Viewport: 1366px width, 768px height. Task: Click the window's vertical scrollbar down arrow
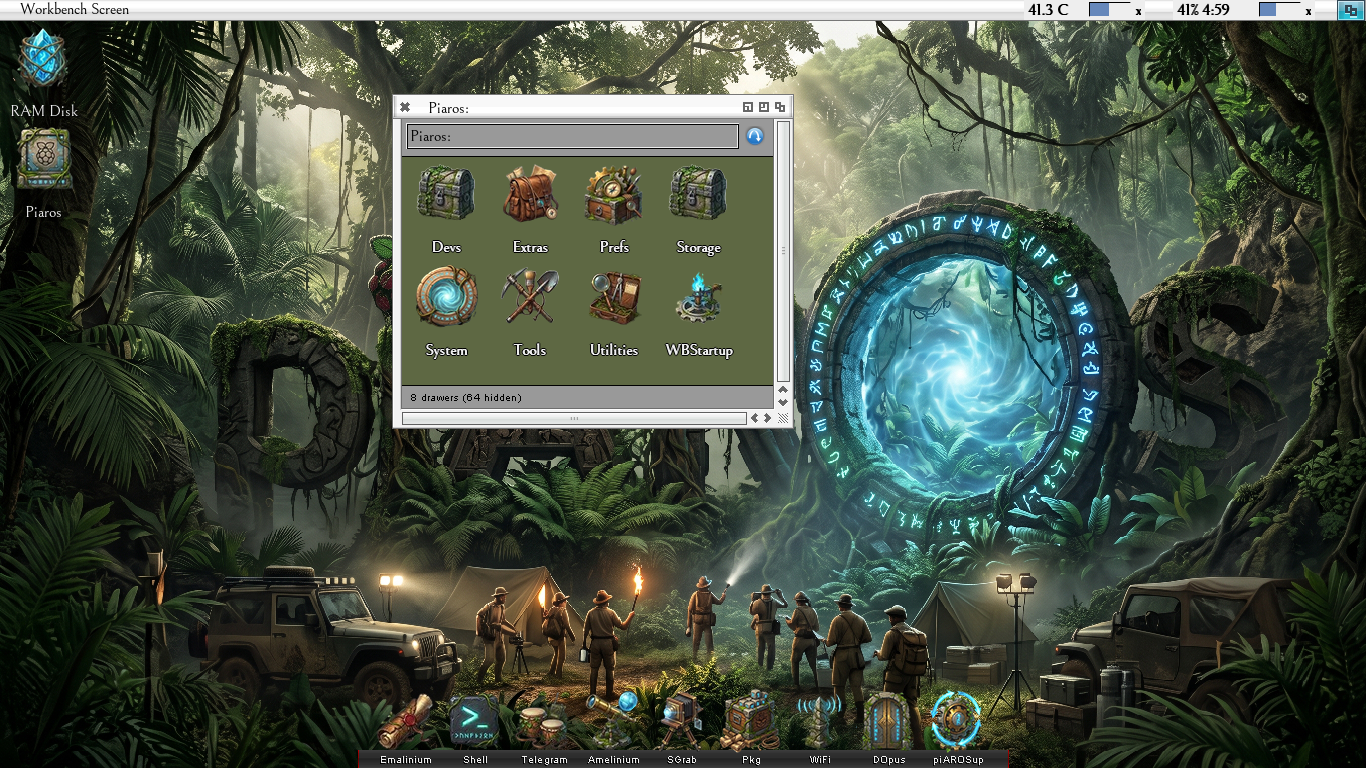tap(783, 402)
